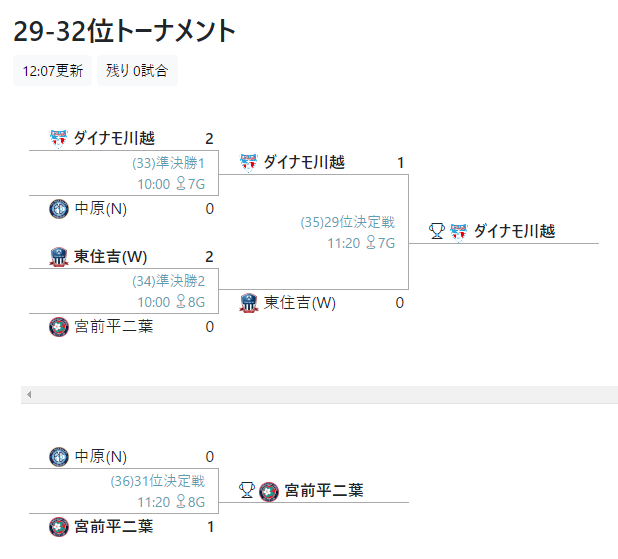Image resolution: width=618 pixels, height=559 pixels.
Task: Click the referee icon in match 33
Action: [181, 184]
